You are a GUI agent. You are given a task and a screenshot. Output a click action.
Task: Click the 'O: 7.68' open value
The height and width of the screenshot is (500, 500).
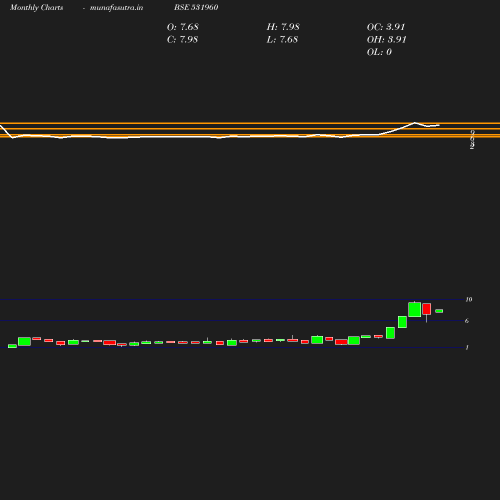coord(183,27)
